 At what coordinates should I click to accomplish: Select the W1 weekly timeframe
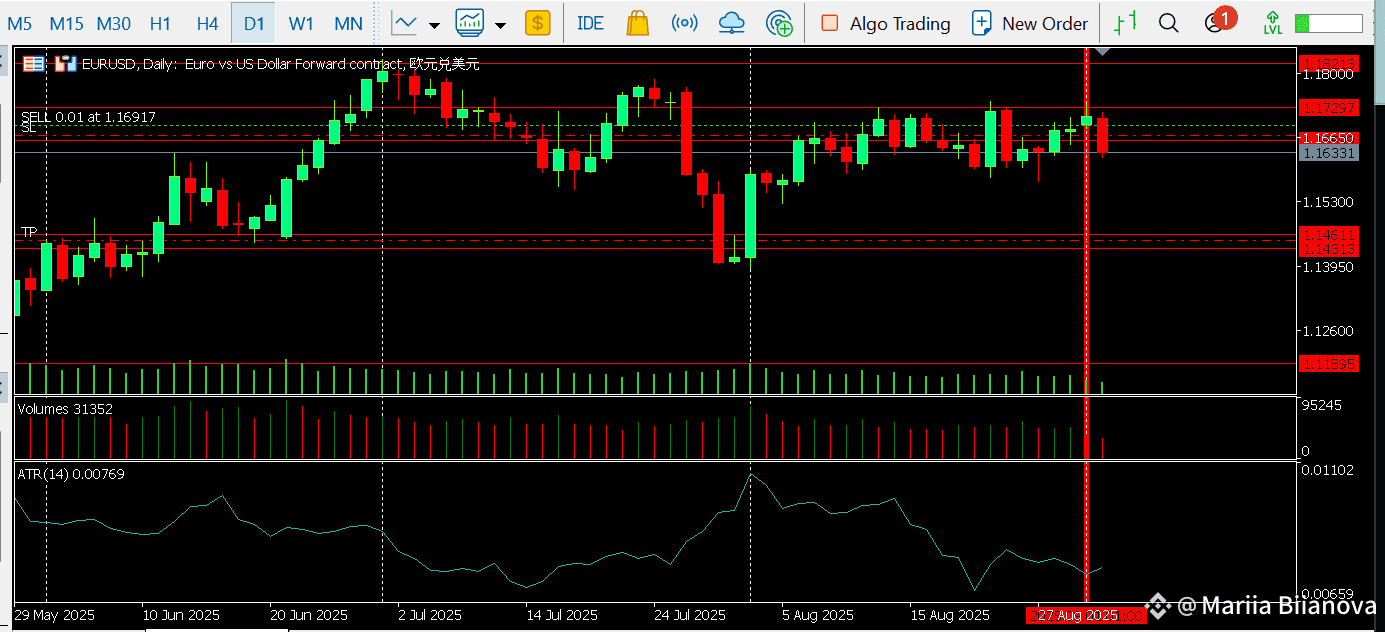[x=300, y=23]
